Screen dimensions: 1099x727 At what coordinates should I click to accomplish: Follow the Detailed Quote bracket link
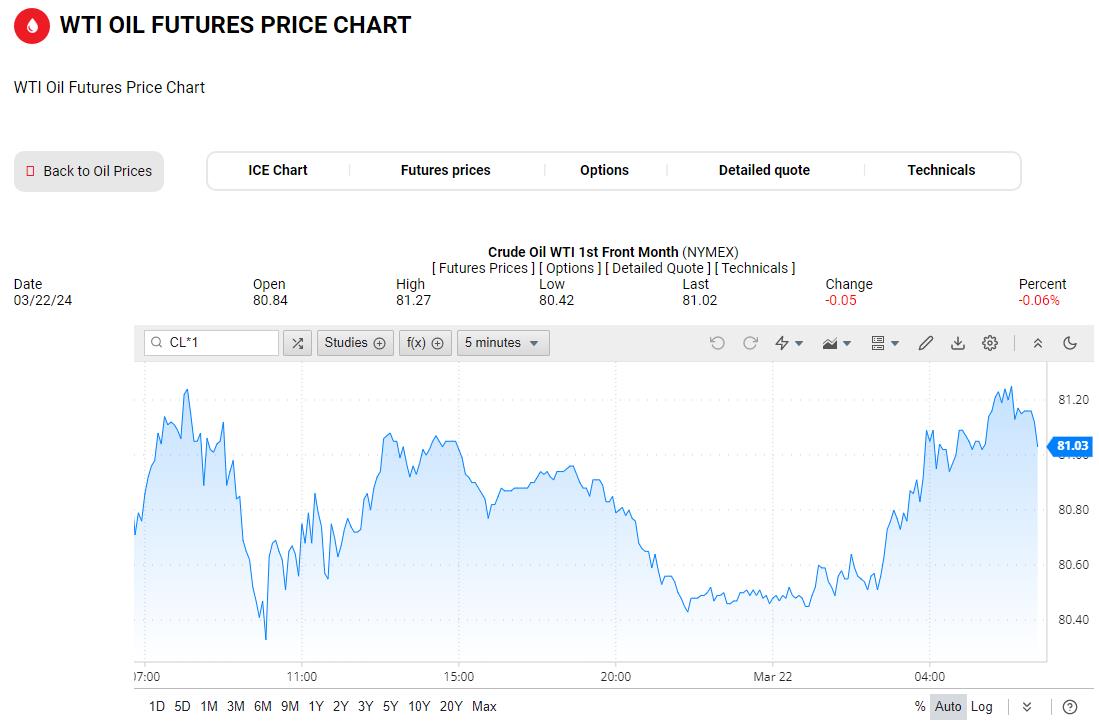(657, 268)
